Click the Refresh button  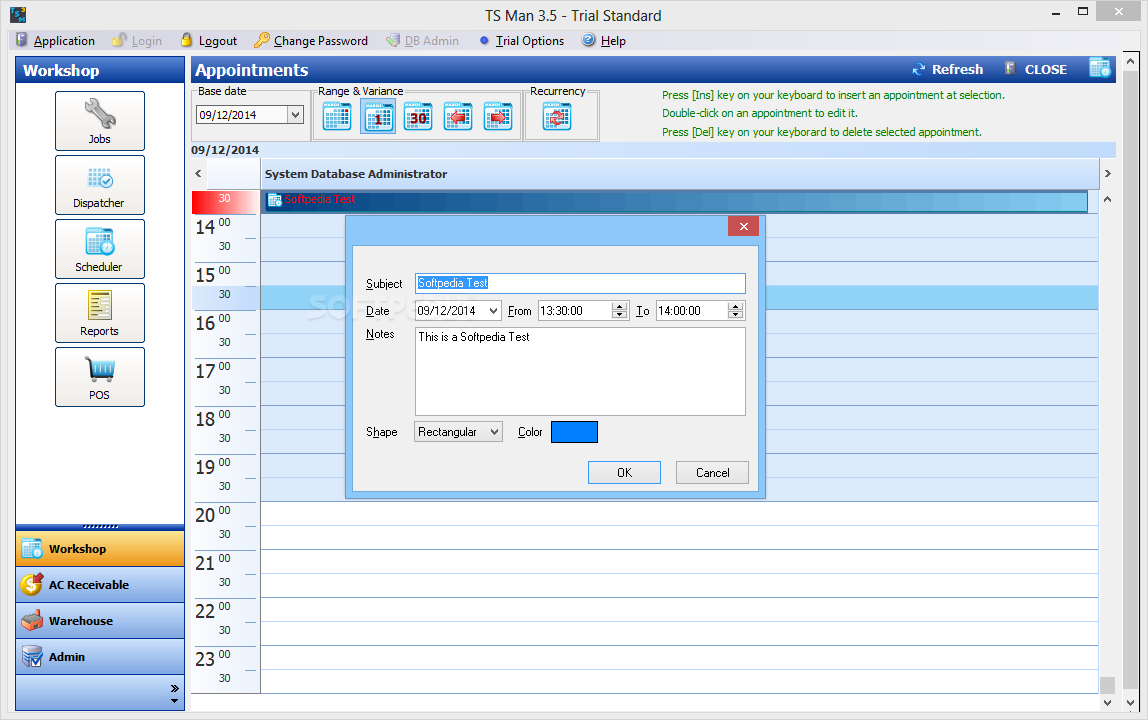pos(947,70)
